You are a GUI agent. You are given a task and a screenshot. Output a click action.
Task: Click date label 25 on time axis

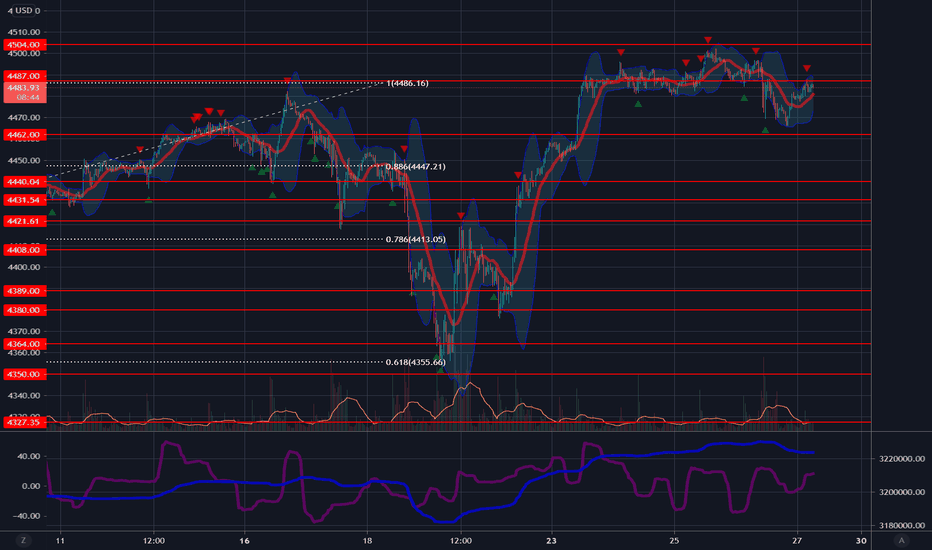674,540
